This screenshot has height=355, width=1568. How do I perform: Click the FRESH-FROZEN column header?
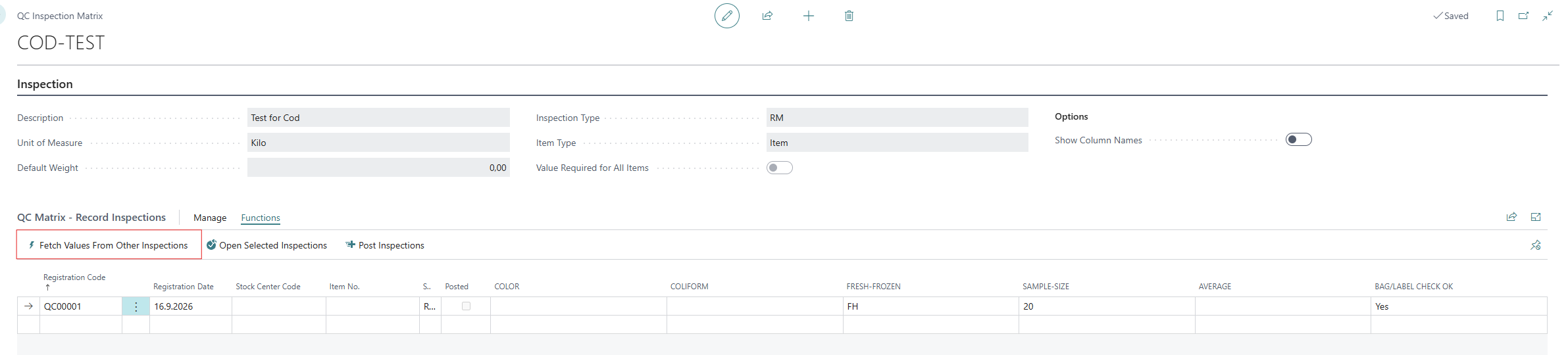pos(874,287)
